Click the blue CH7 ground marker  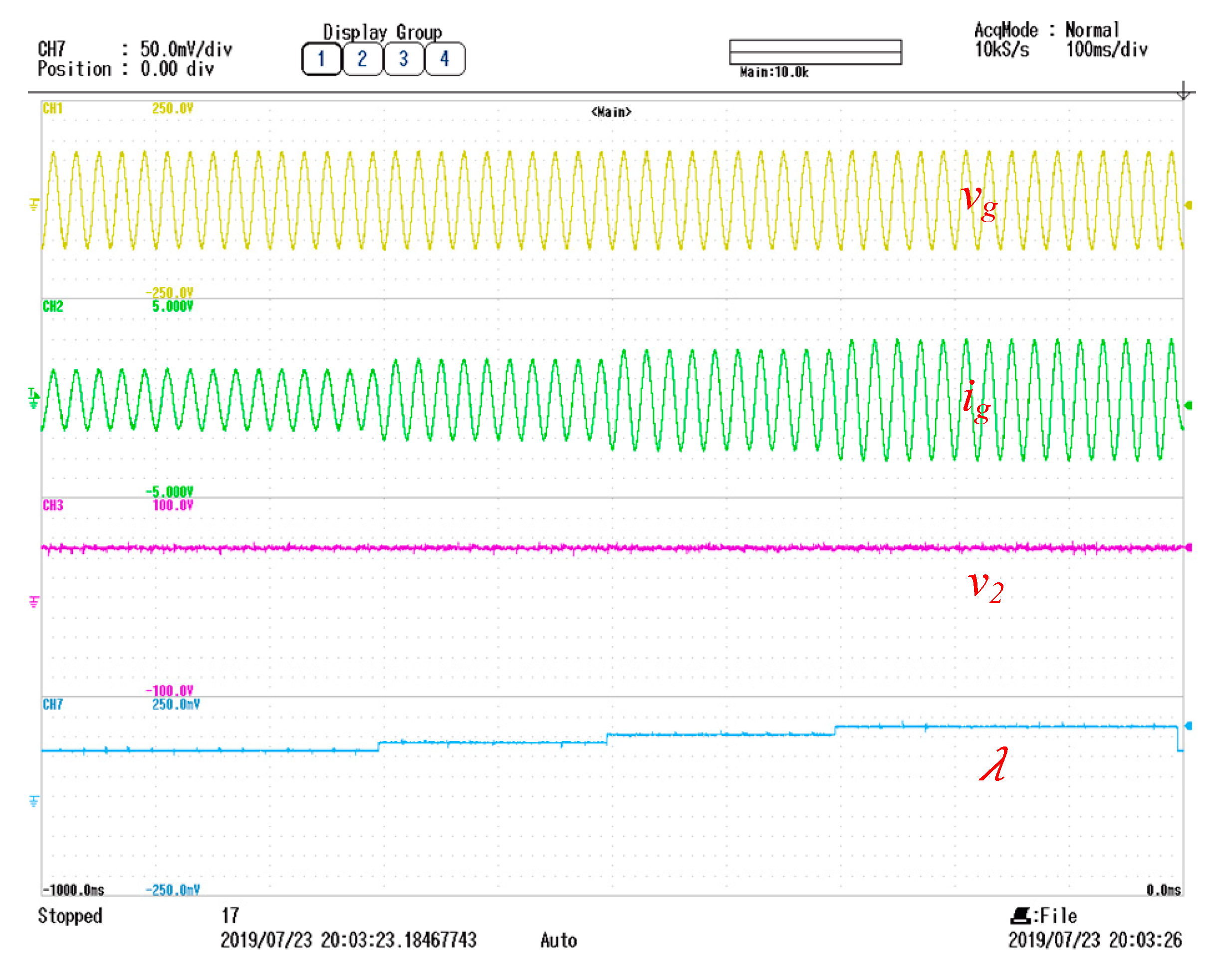click(x=34, y=801)
